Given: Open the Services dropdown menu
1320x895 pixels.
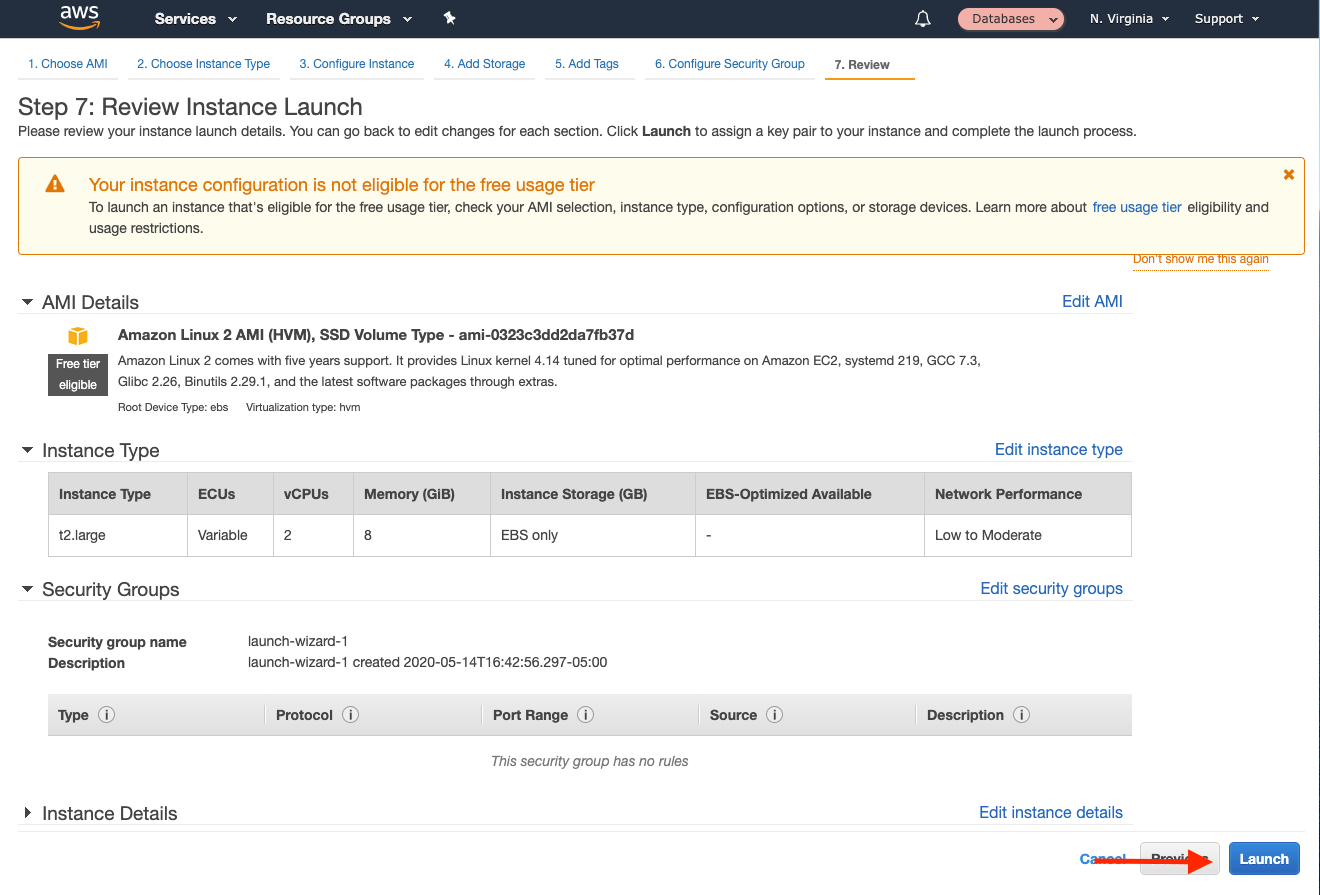Looking at the screenshot, I should (196, 19).
